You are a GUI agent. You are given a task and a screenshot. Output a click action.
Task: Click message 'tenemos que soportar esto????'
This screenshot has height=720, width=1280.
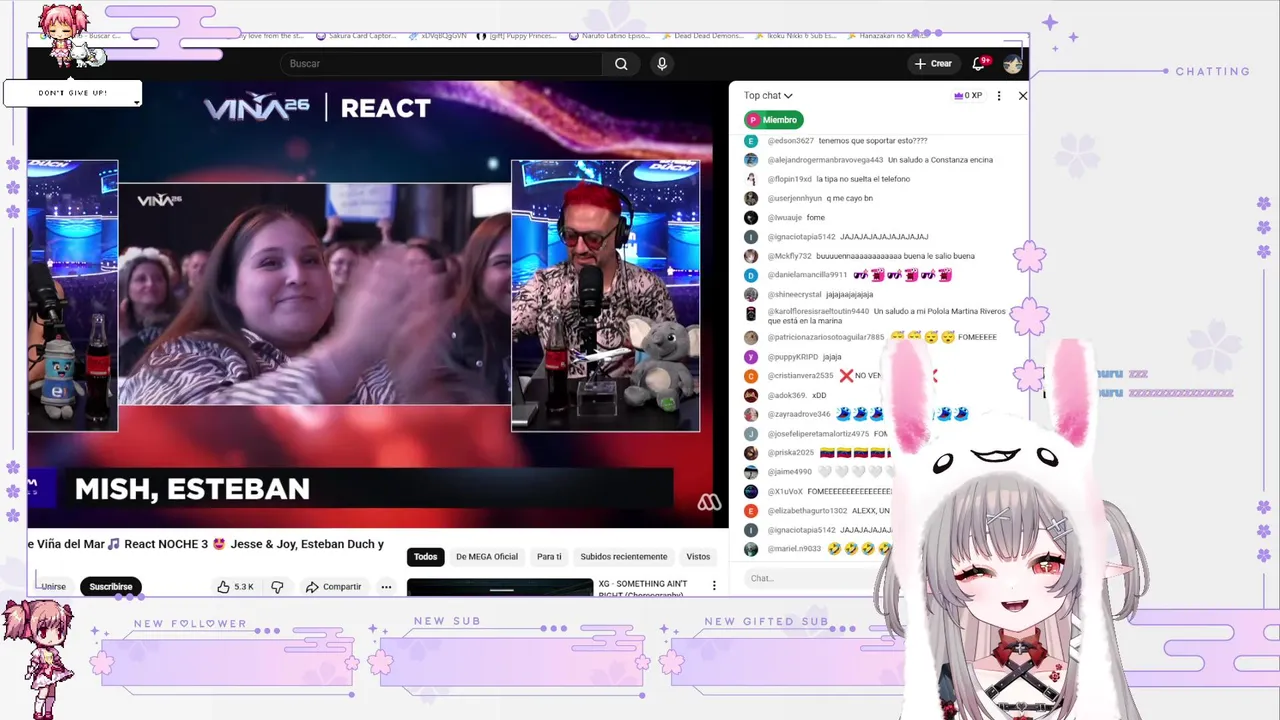coord(873,141)
